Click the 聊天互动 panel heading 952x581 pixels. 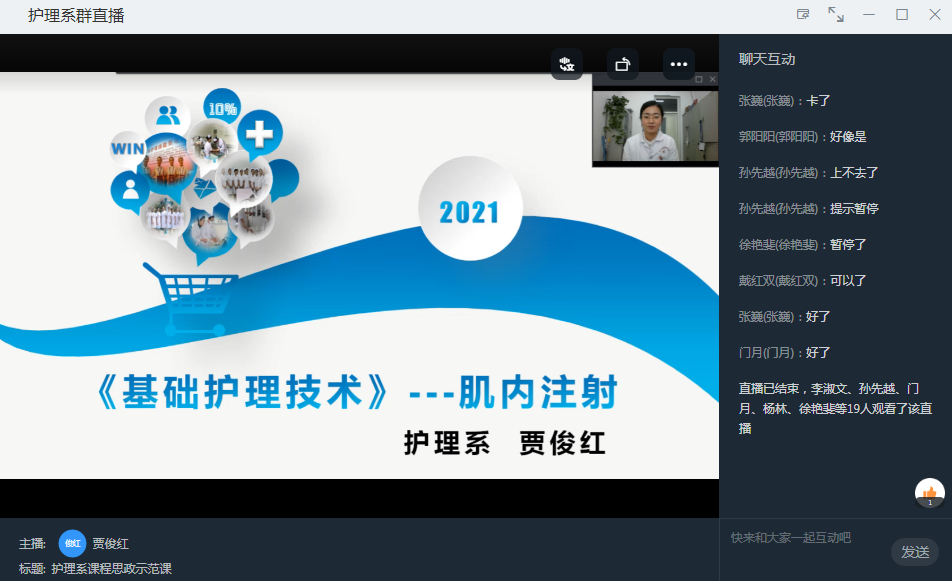767,59
